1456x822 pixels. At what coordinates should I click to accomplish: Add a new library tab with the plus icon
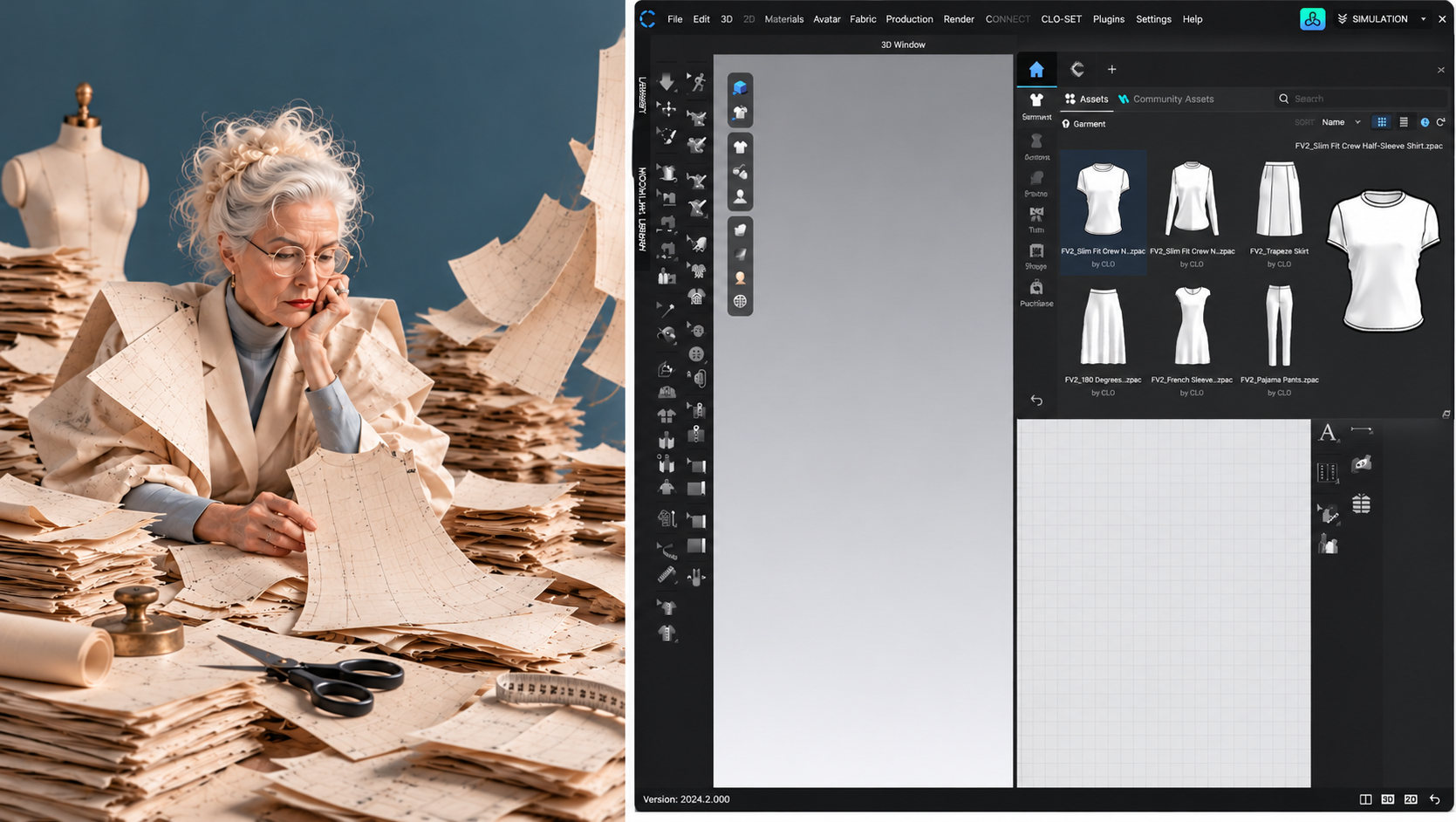[1111, 70]
